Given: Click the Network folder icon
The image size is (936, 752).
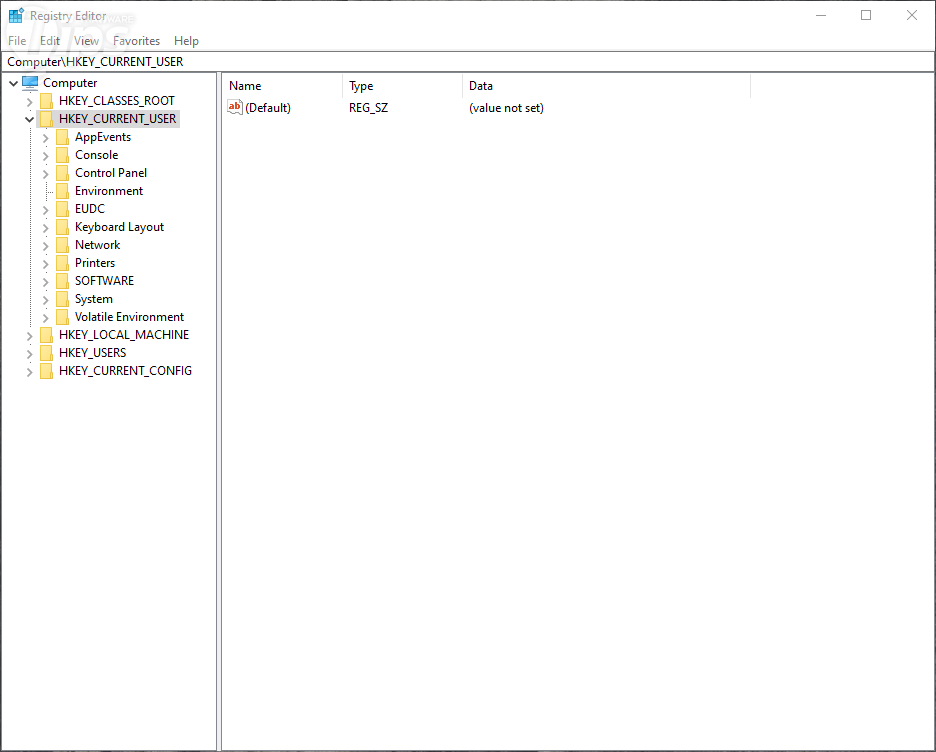Looking at the screenshot, I should coord(62,245).
